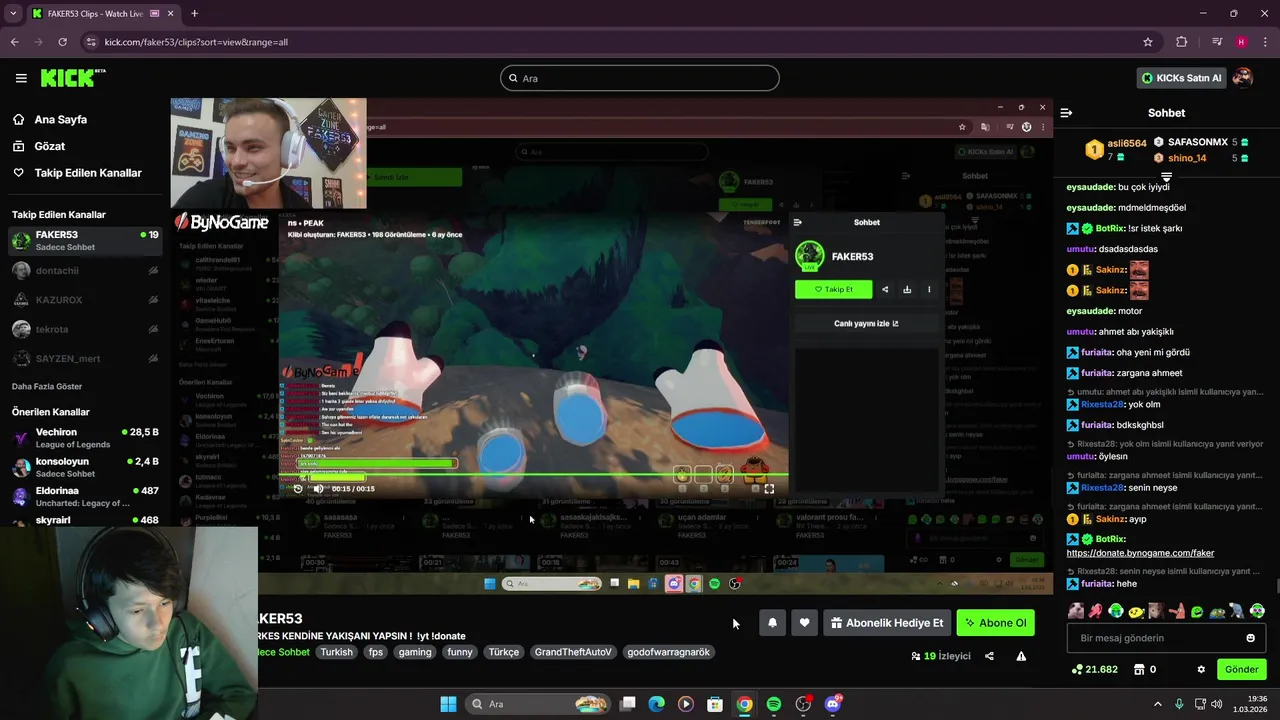Viewport: 1280px width, 720px height.
Task: Click the fps tag
Action: pos(376,652)
